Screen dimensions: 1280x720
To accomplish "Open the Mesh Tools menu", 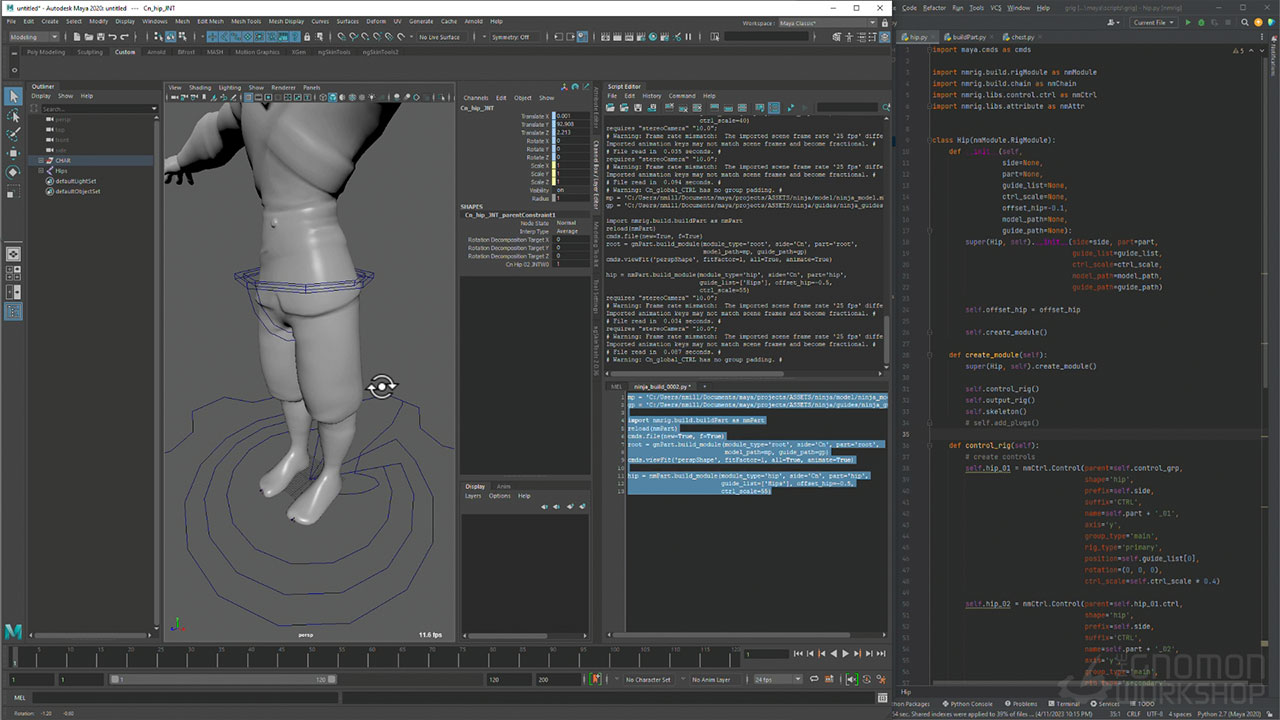I will click(x=246, y=21).
